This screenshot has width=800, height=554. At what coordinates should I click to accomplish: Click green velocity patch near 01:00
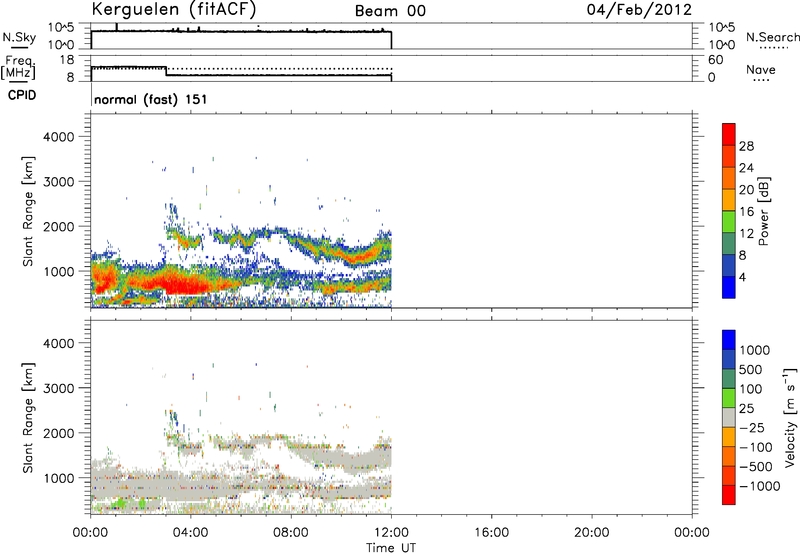[119, 503]
